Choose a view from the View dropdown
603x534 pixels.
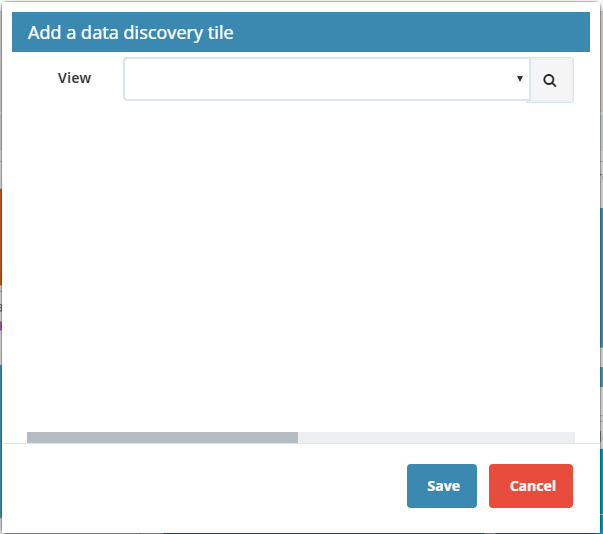326,79
